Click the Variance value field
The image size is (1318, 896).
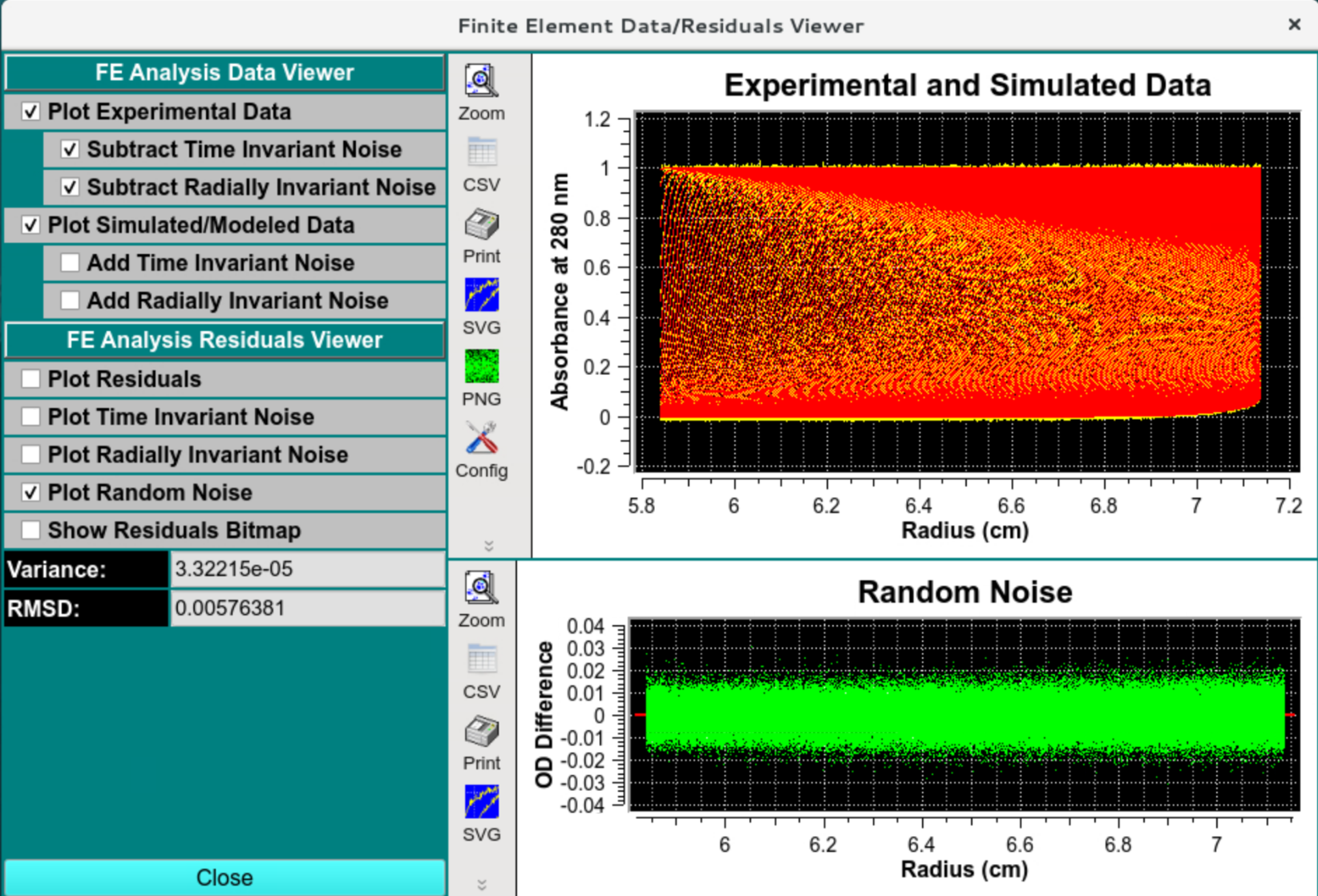[x=307, y=569]
